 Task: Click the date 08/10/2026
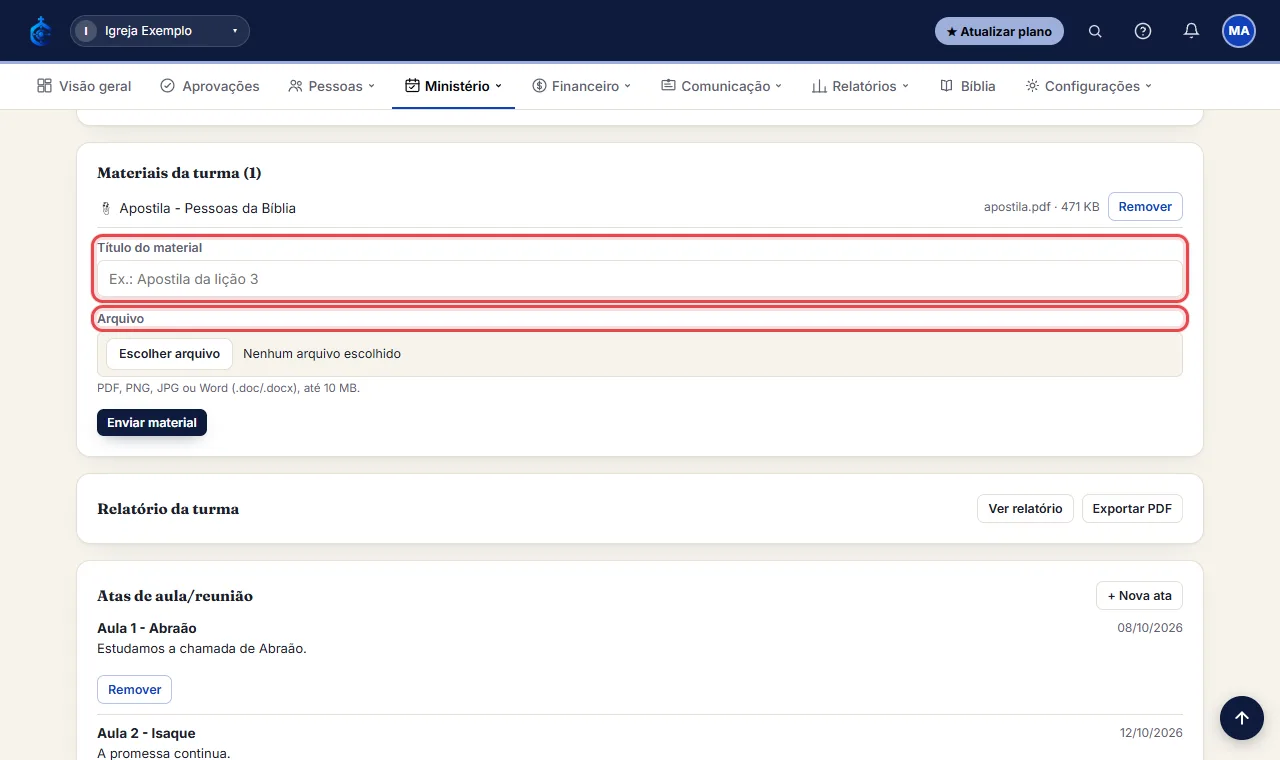click(1150, 628)
